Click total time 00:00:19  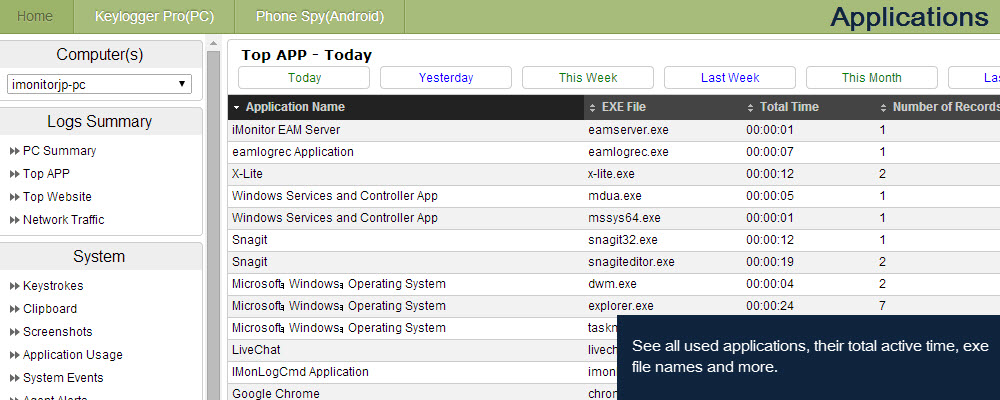(770, 262)
